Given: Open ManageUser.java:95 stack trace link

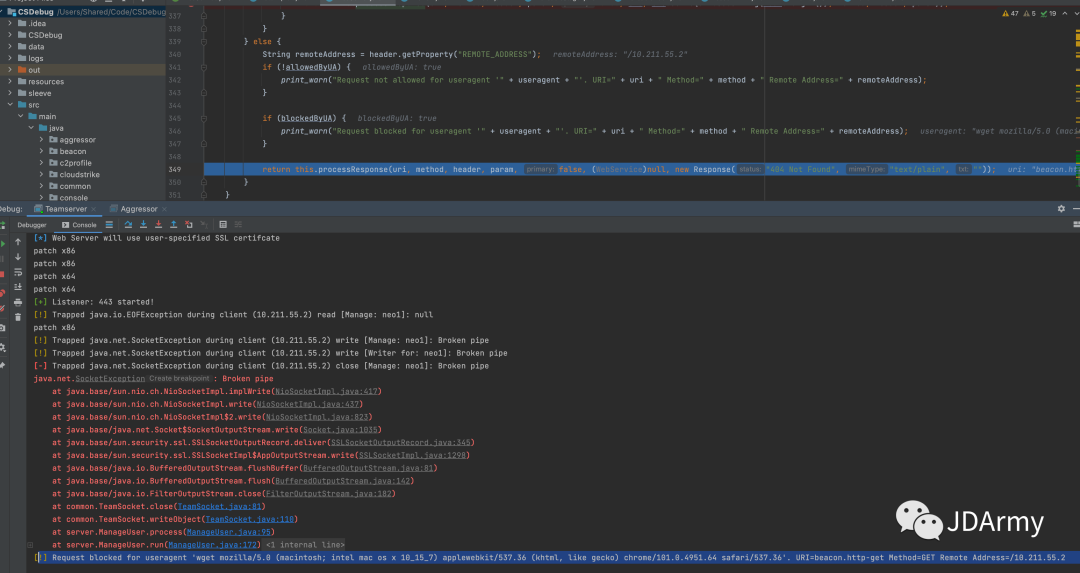Looking at the screenshot, I should [x=229, y=532].
